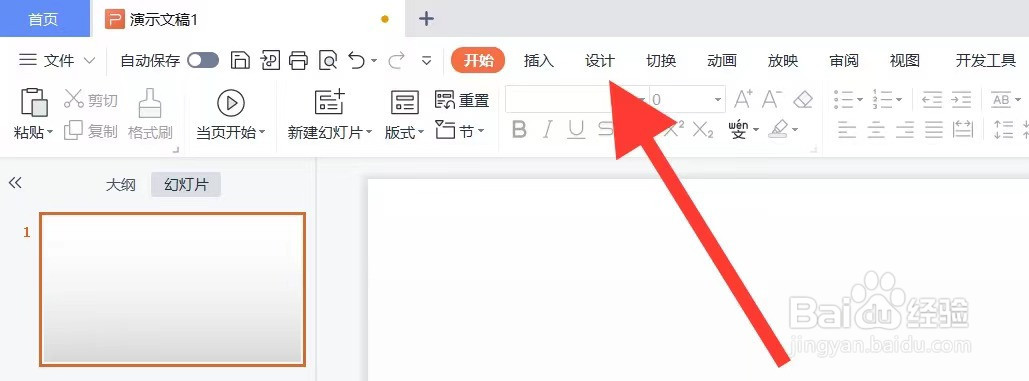Align text right icon

[x=905, y=130]
